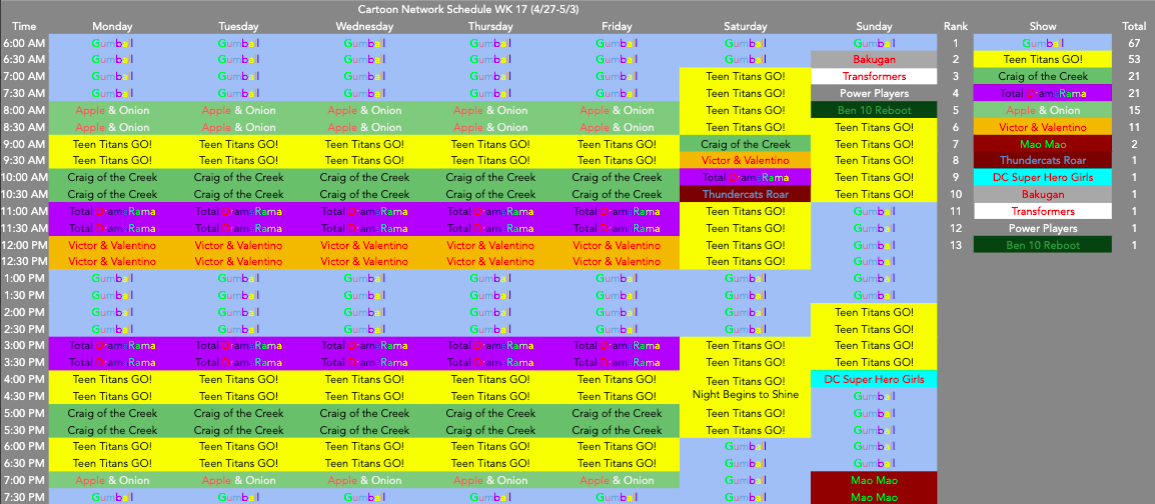This screenshot has height=504, width=1155.
Task: Select the '7:30 PM' time cell
Action: coord(24,497)
